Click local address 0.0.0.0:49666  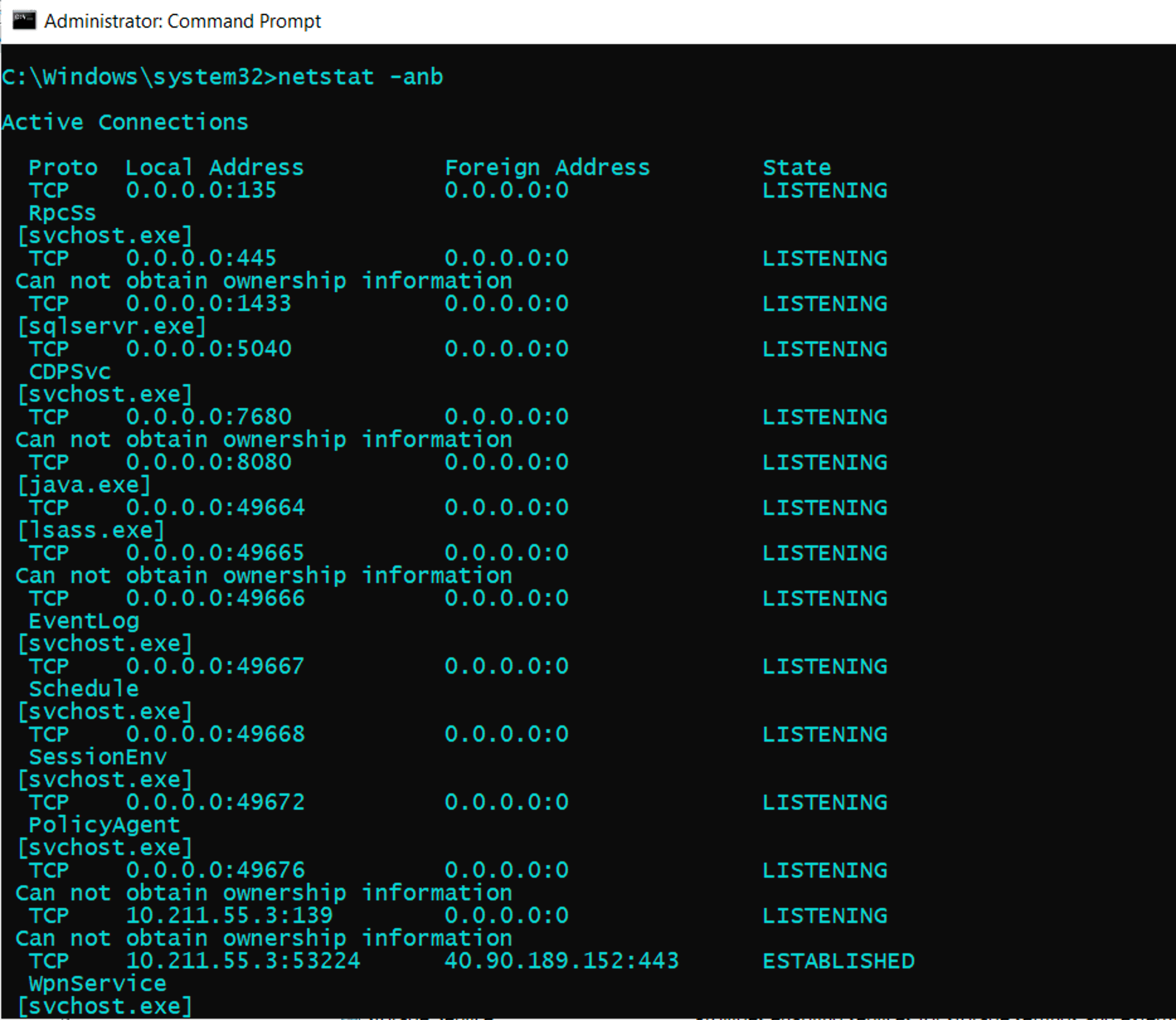pos(215,598)
